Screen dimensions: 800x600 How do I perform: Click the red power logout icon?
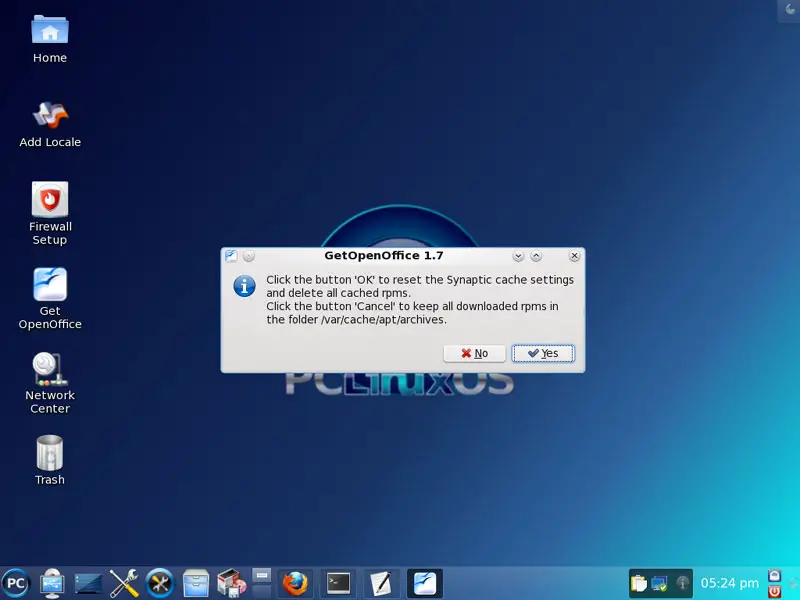click(x=774, y=591)
